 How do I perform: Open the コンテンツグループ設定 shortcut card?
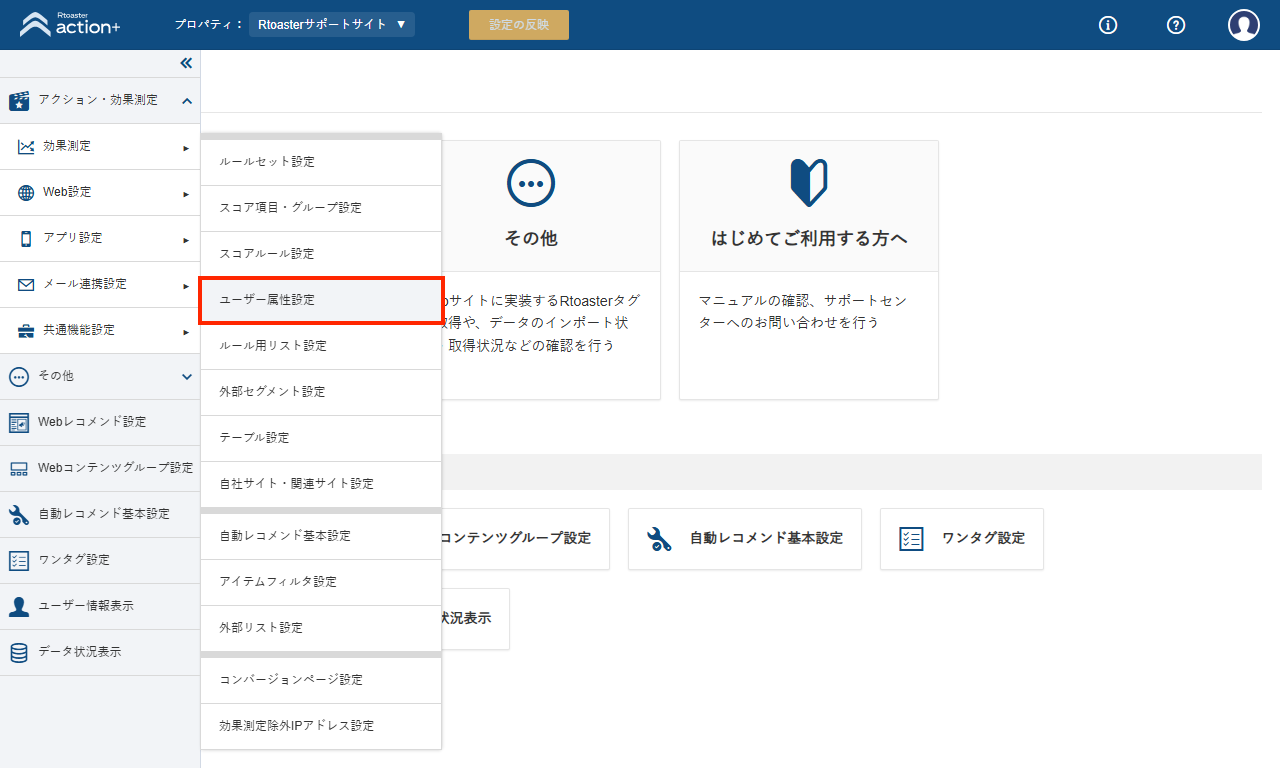[525, 539]
